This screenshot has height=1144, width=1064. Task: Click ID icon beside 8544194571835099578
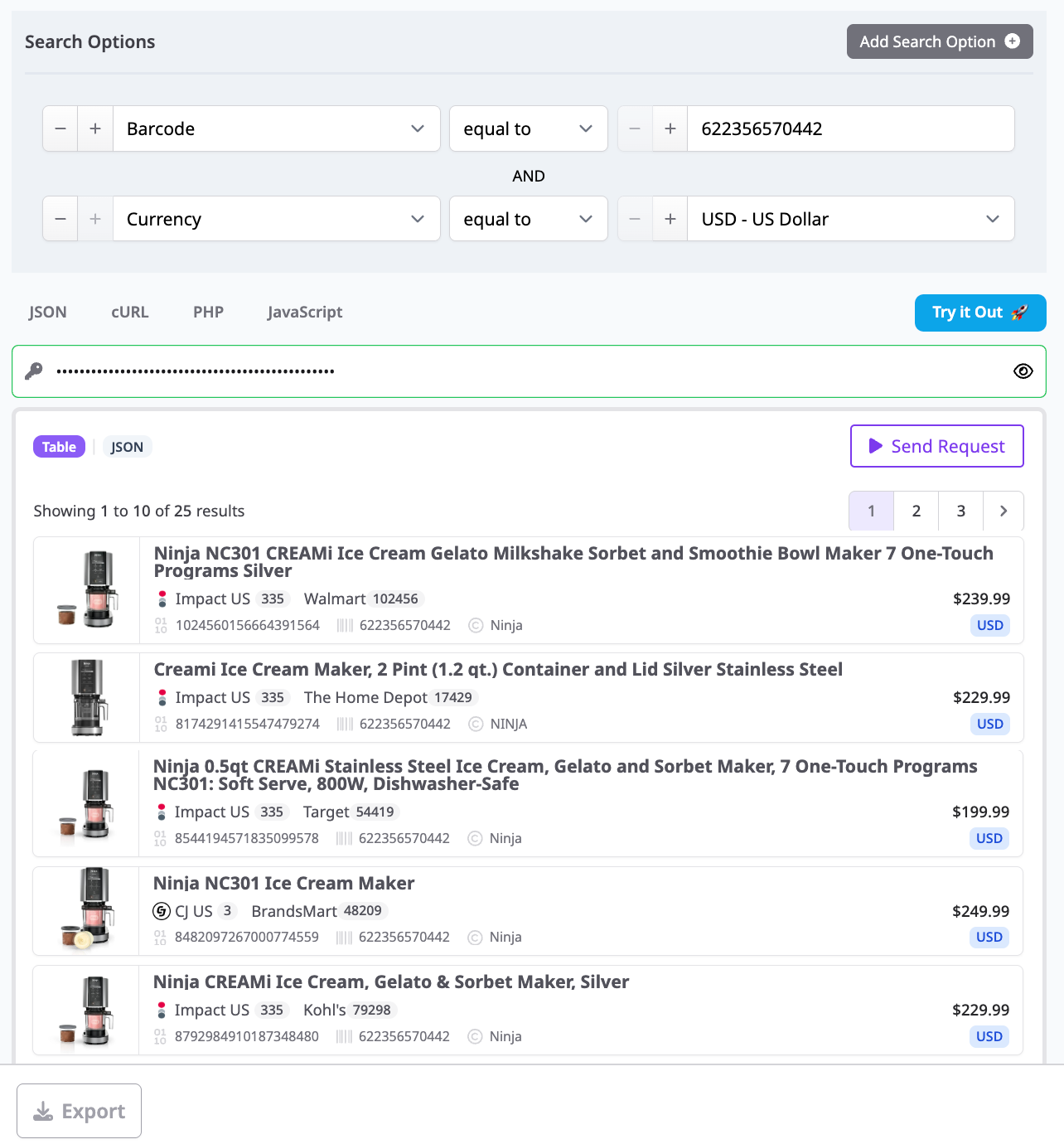[x=161, y=838]
